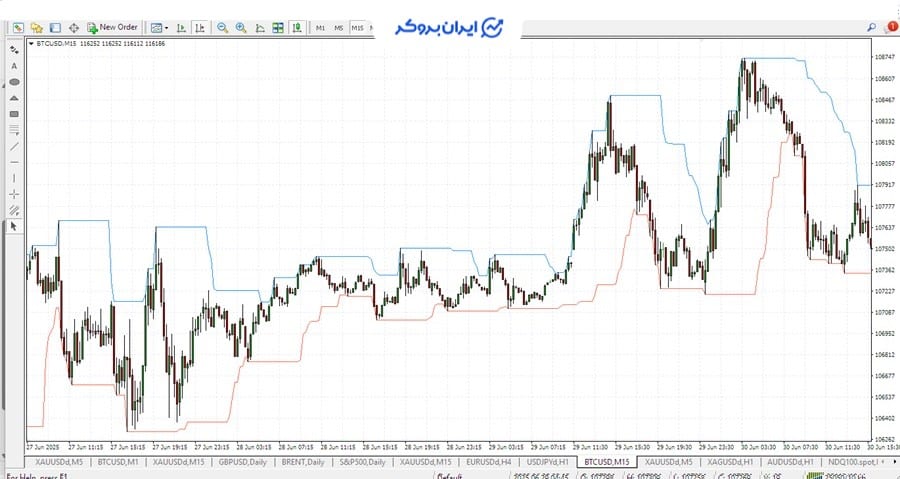The image size is (900, 479).
Task: Select the ellipse drawing tool
Action: point(14,82)
